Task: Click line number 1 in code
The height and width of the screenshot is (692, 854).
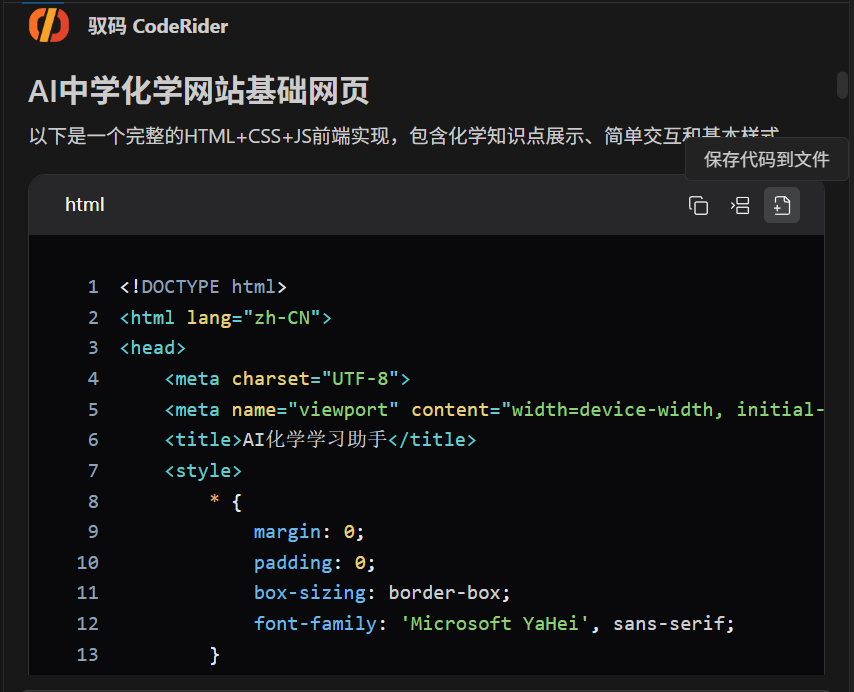Action: (x=93, y=287)
